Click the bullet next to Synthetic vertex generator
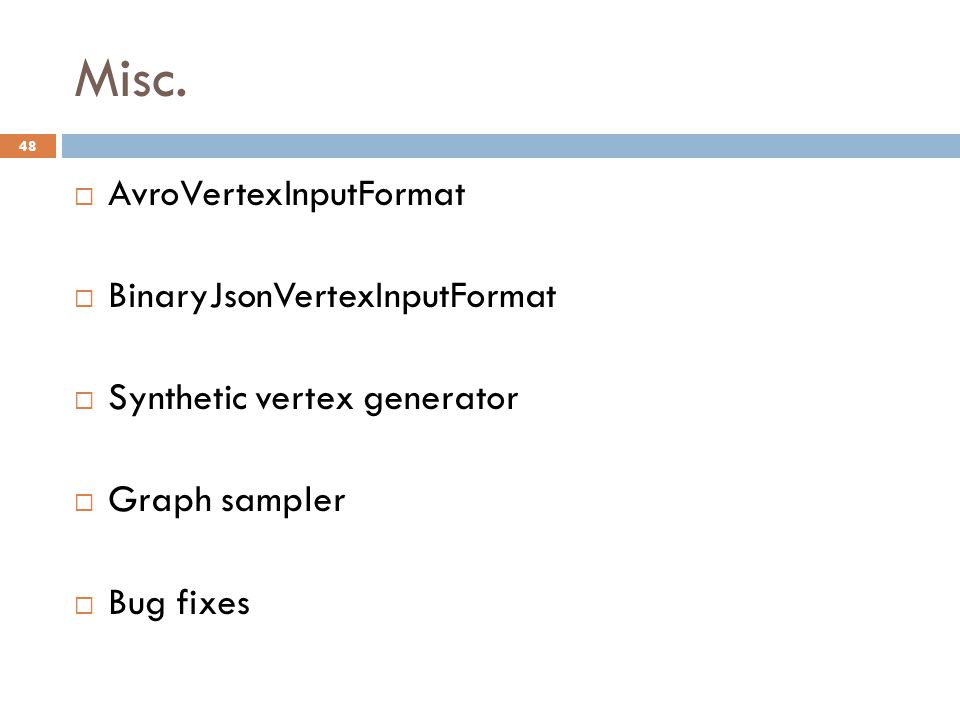Viewport: 960px width, 720px height. point(84,400)
